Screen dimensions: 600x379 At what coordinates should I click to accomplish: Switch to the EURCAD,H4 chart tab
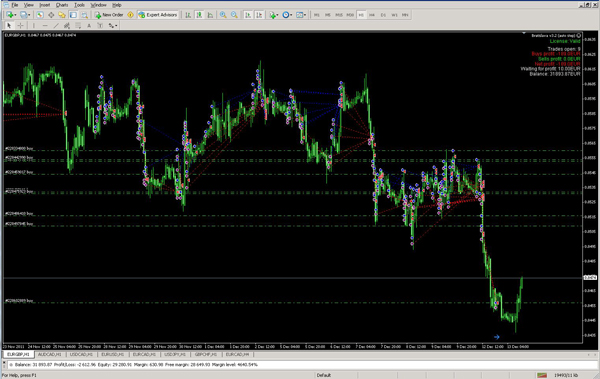pos(237,354)
